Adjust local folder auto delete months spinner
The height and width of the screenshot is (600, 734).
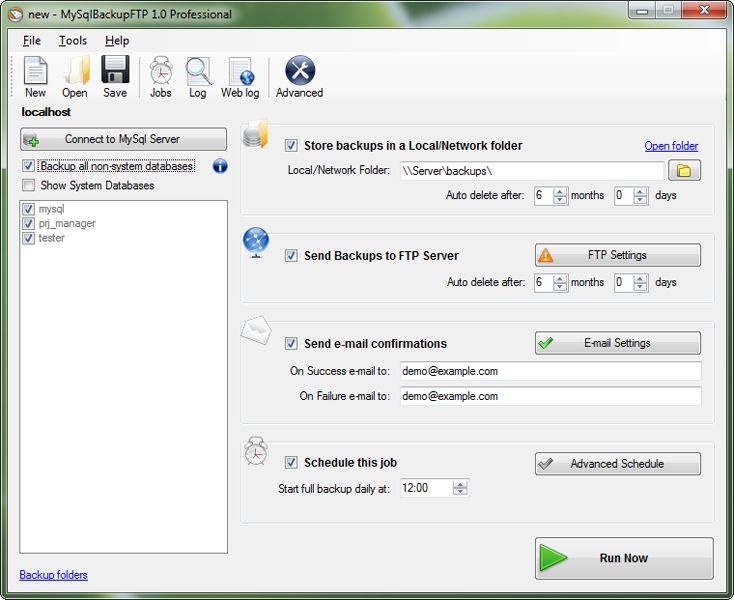(x=560, y=195)
